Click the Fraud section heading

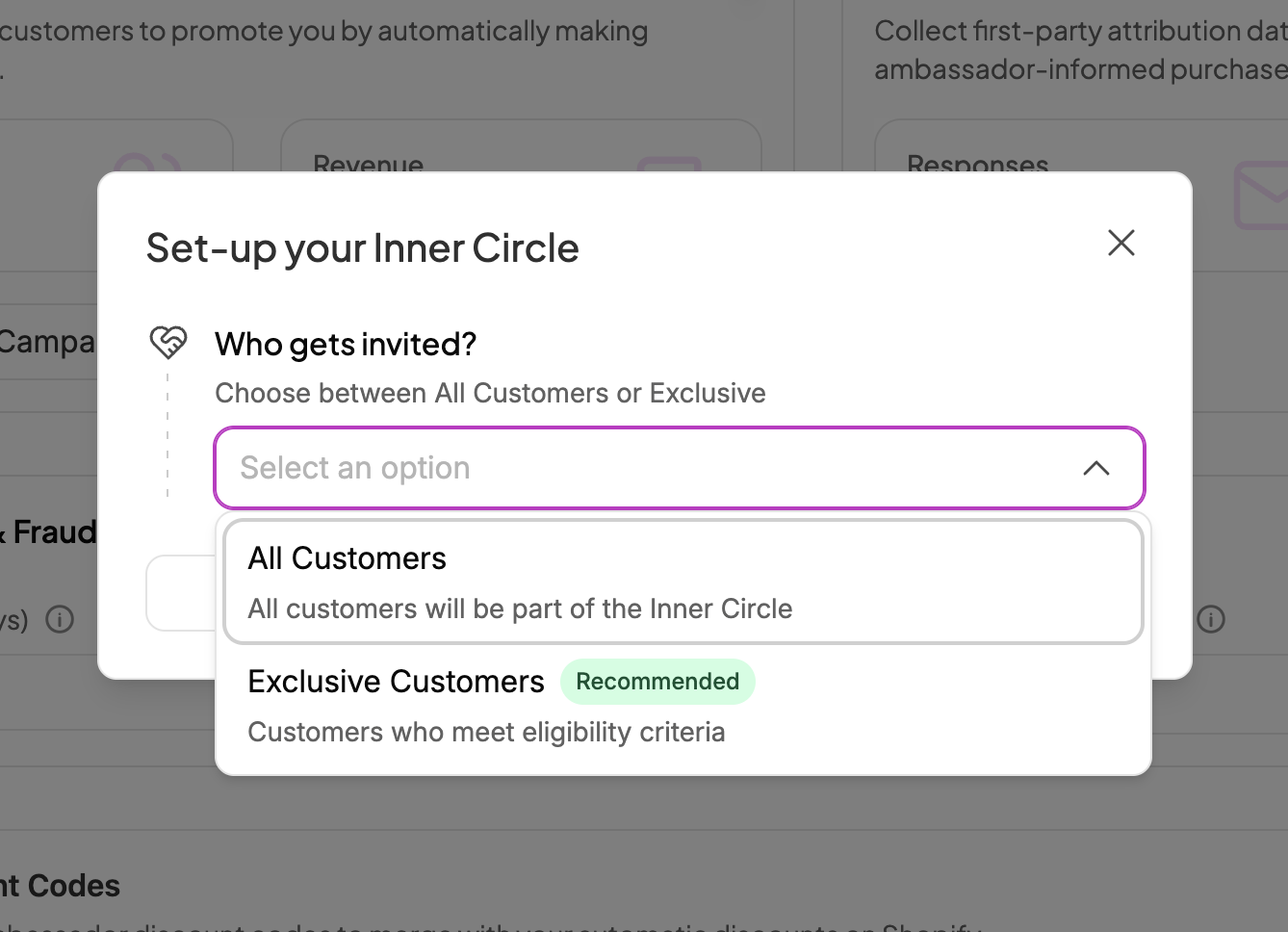(x=54, y=532)
